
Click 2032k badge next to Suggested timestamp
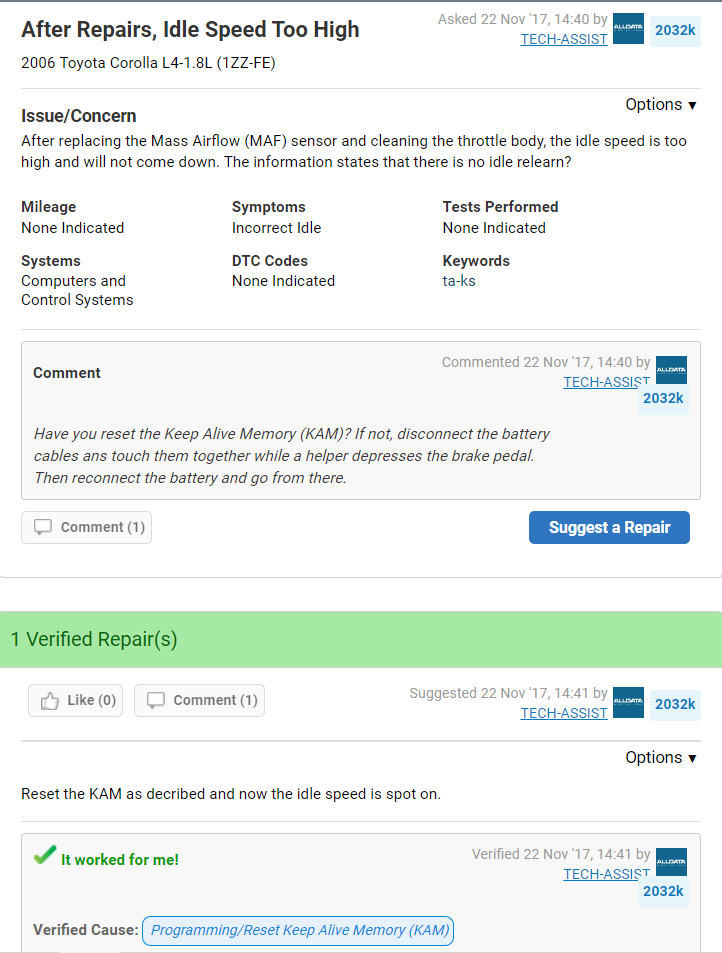pos(675,704)
